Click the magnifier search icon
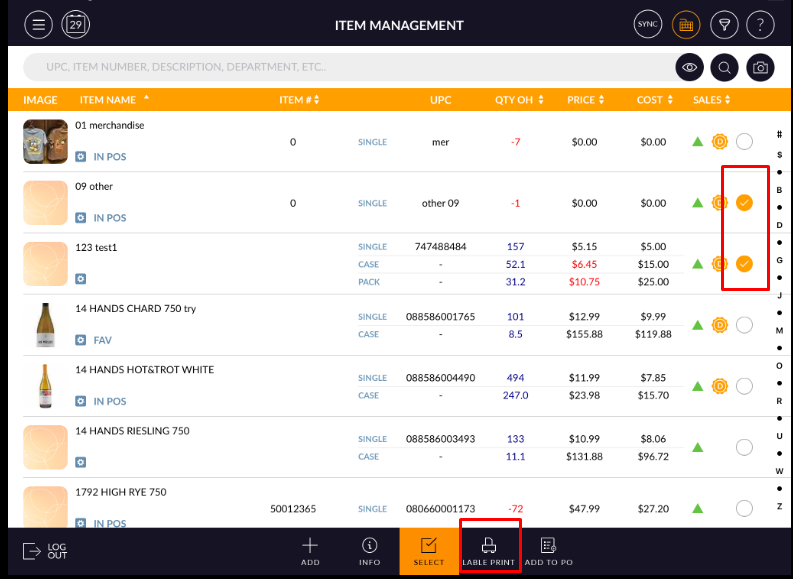Image resolution: width=793 pixels, height=579 pixels. pyautogui.click(x=724, y=68)
